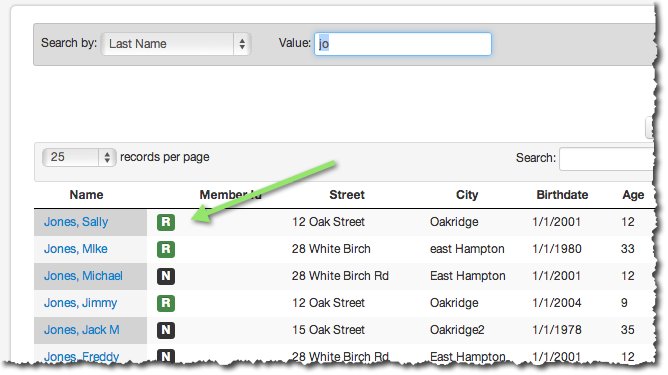The height and width of the screenshot is (375, 668).
Task: Click the R badge for Jones, Jimmy
Action: point(166,303)
